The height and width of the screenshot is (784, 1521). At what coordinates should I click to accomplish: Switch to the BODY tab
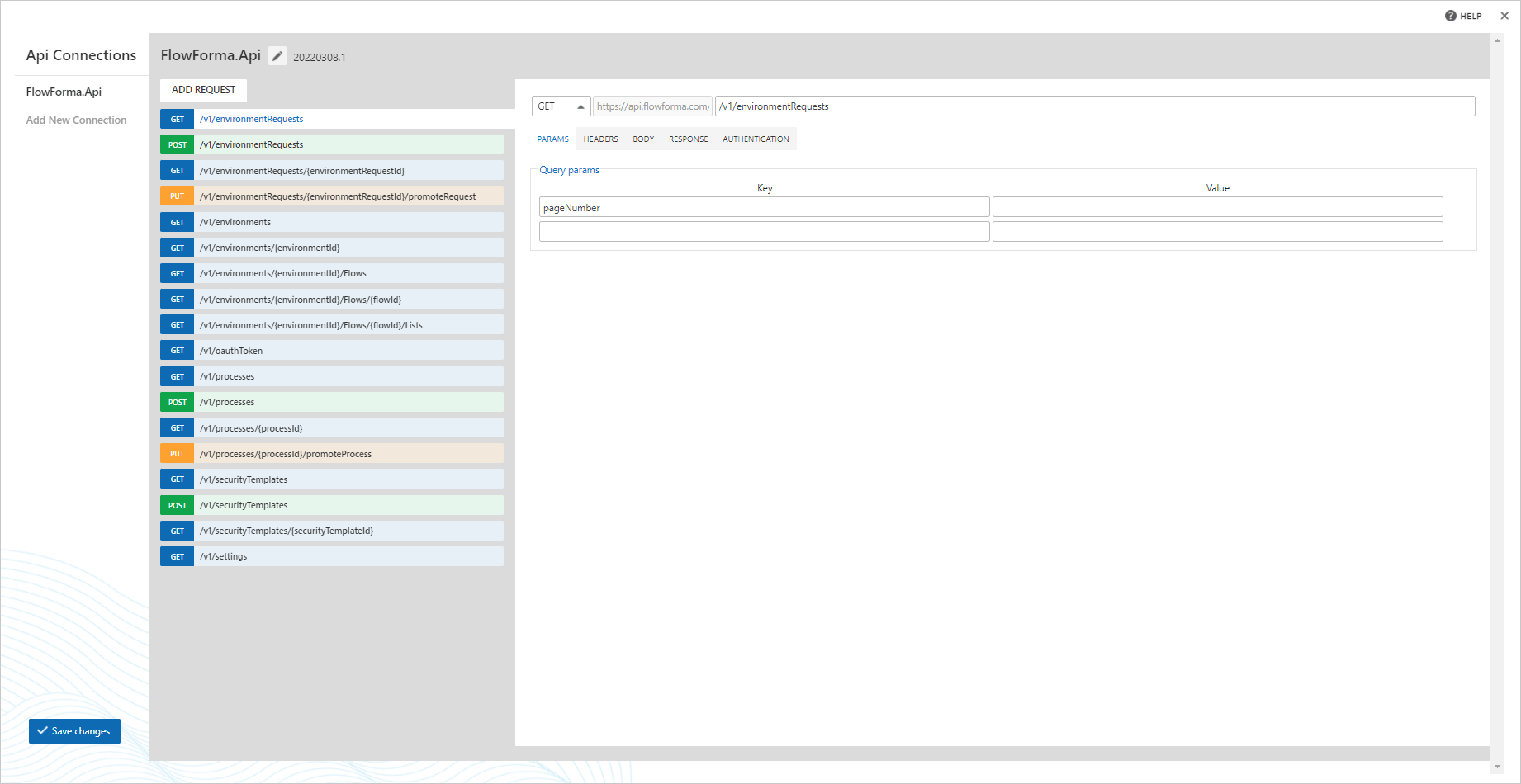pyautogui.click(x=643, y=139)
